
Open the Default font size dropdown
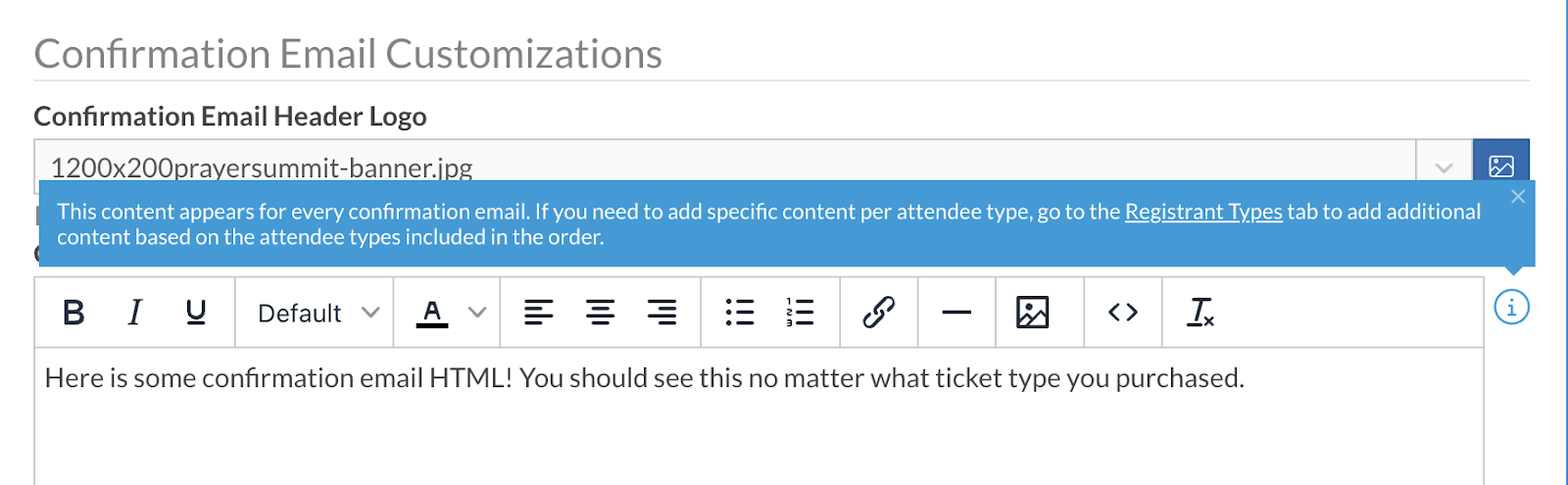click(x=316, y=313)
